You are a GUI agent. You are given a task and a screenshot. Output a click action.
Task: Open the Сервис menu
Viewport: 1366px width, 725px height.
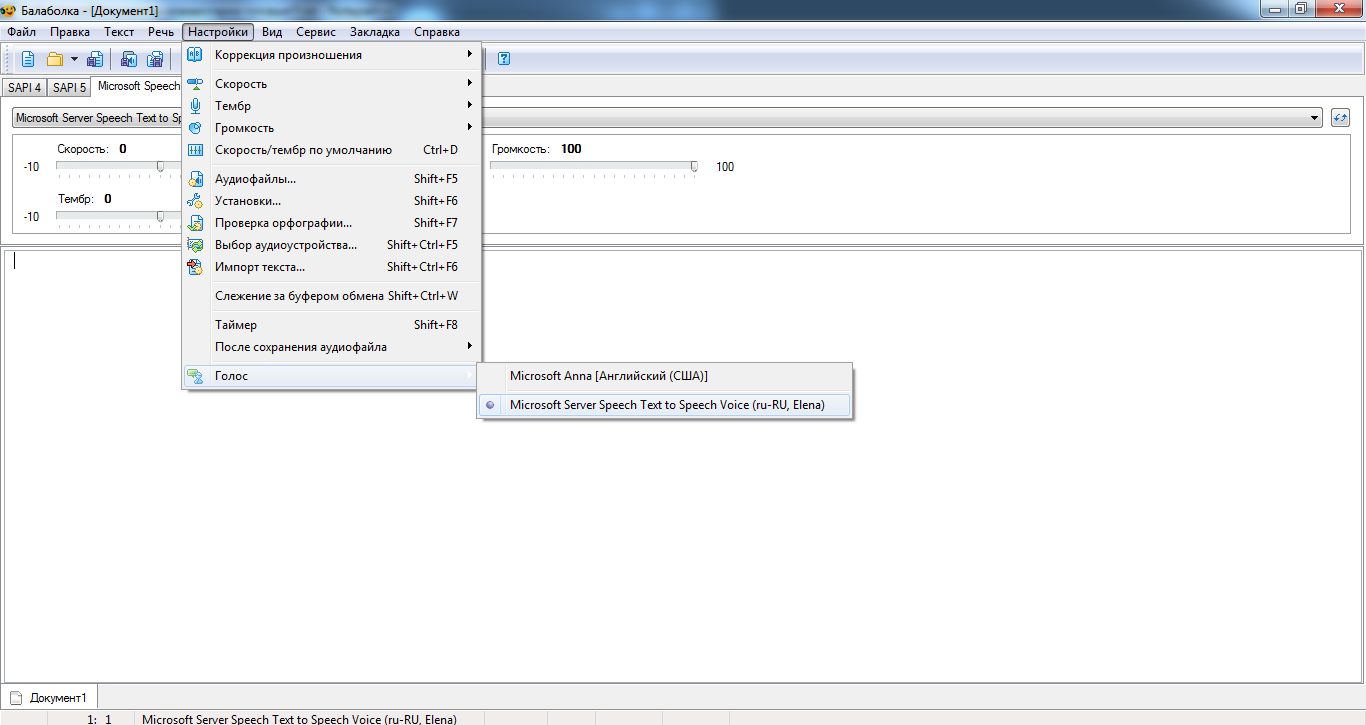[316, 32]
